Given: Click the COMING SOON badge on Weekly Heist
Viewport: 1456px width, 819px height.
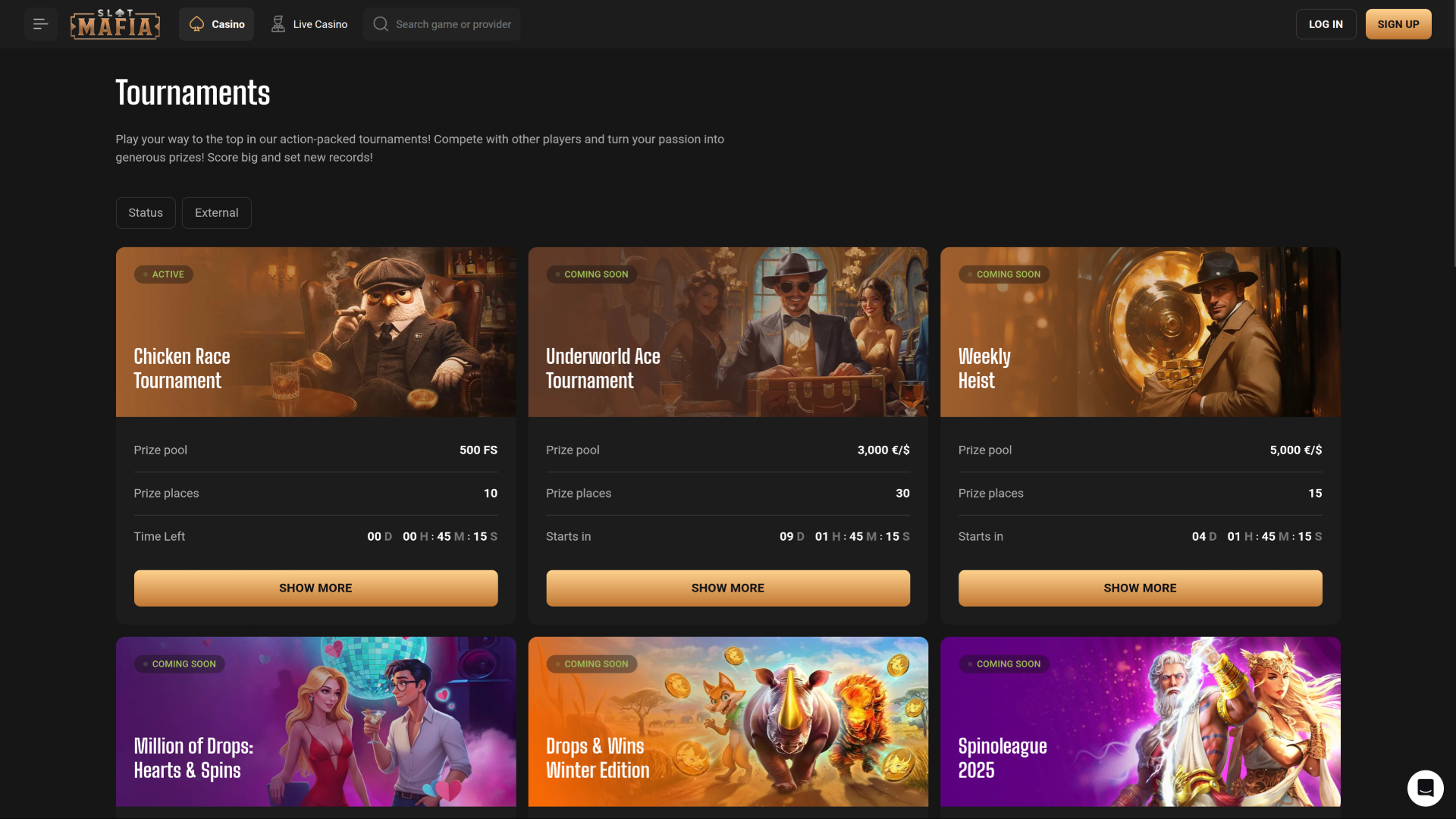Looking at the screenshot, I should [x=1004, y=274].
